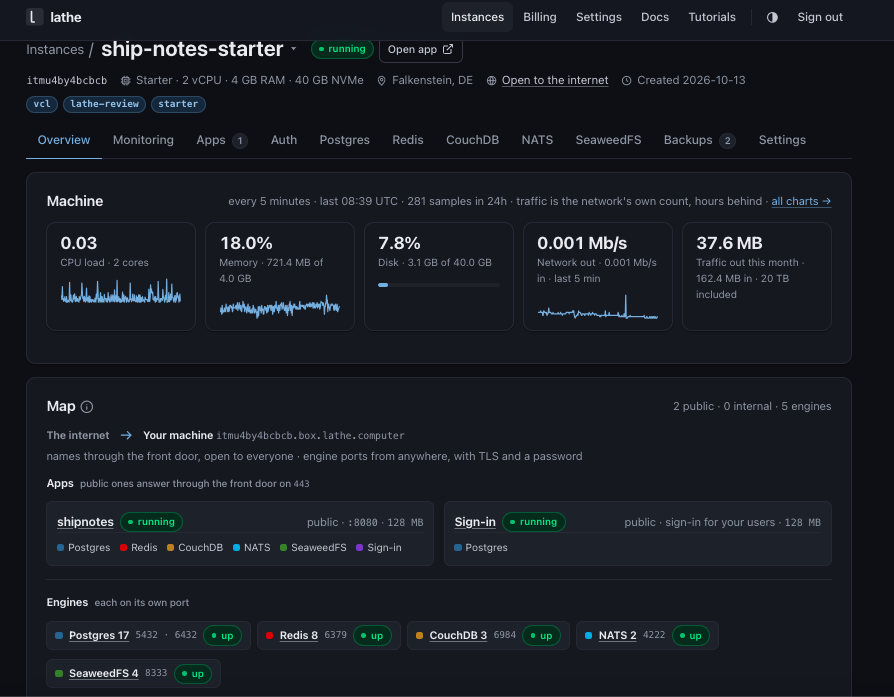This screenshot has width=894, height=697.
Task: Toggle the dark/light theme icon
Action: [772, 17]
